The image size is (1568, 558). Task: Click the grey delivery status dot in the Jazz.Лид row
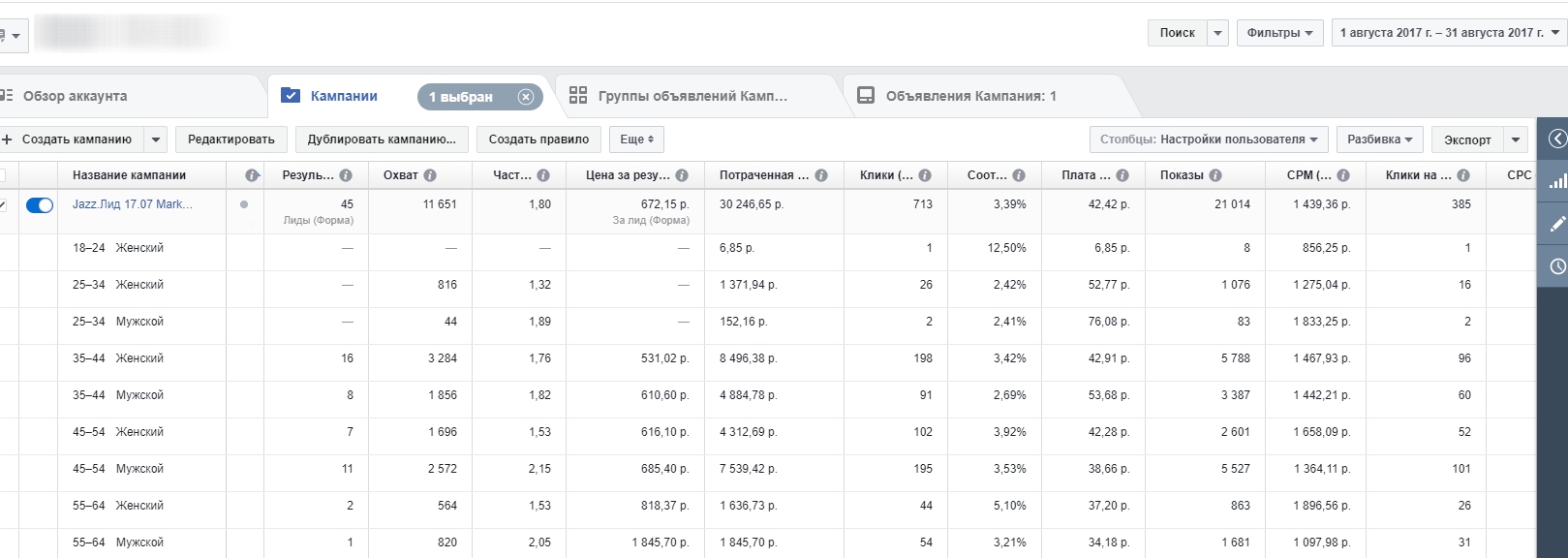pos(244,204)
